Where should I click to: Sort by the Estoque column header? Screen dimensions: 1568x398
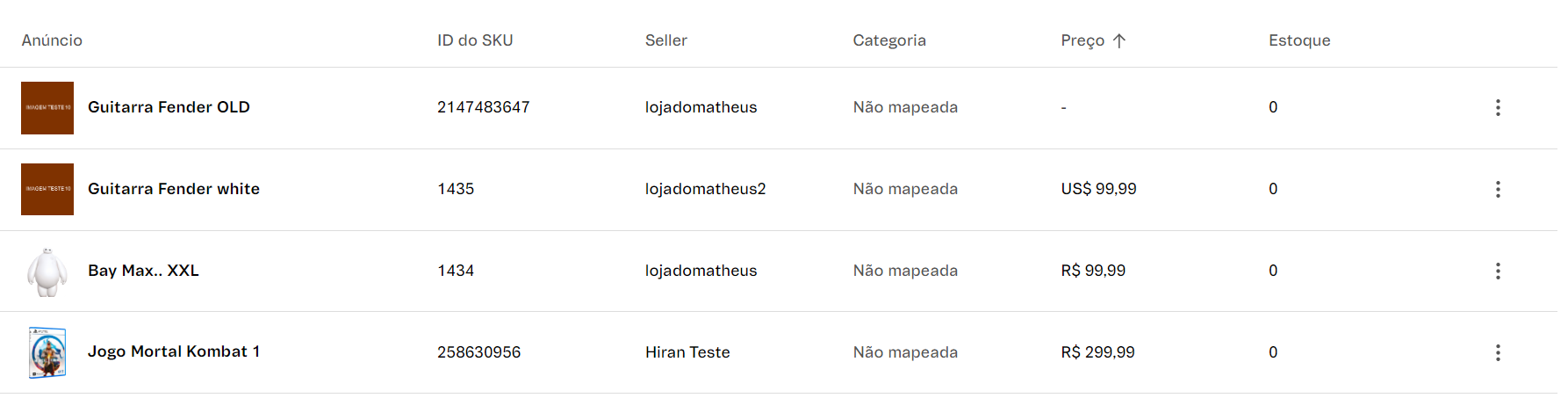click(1298, 40)
